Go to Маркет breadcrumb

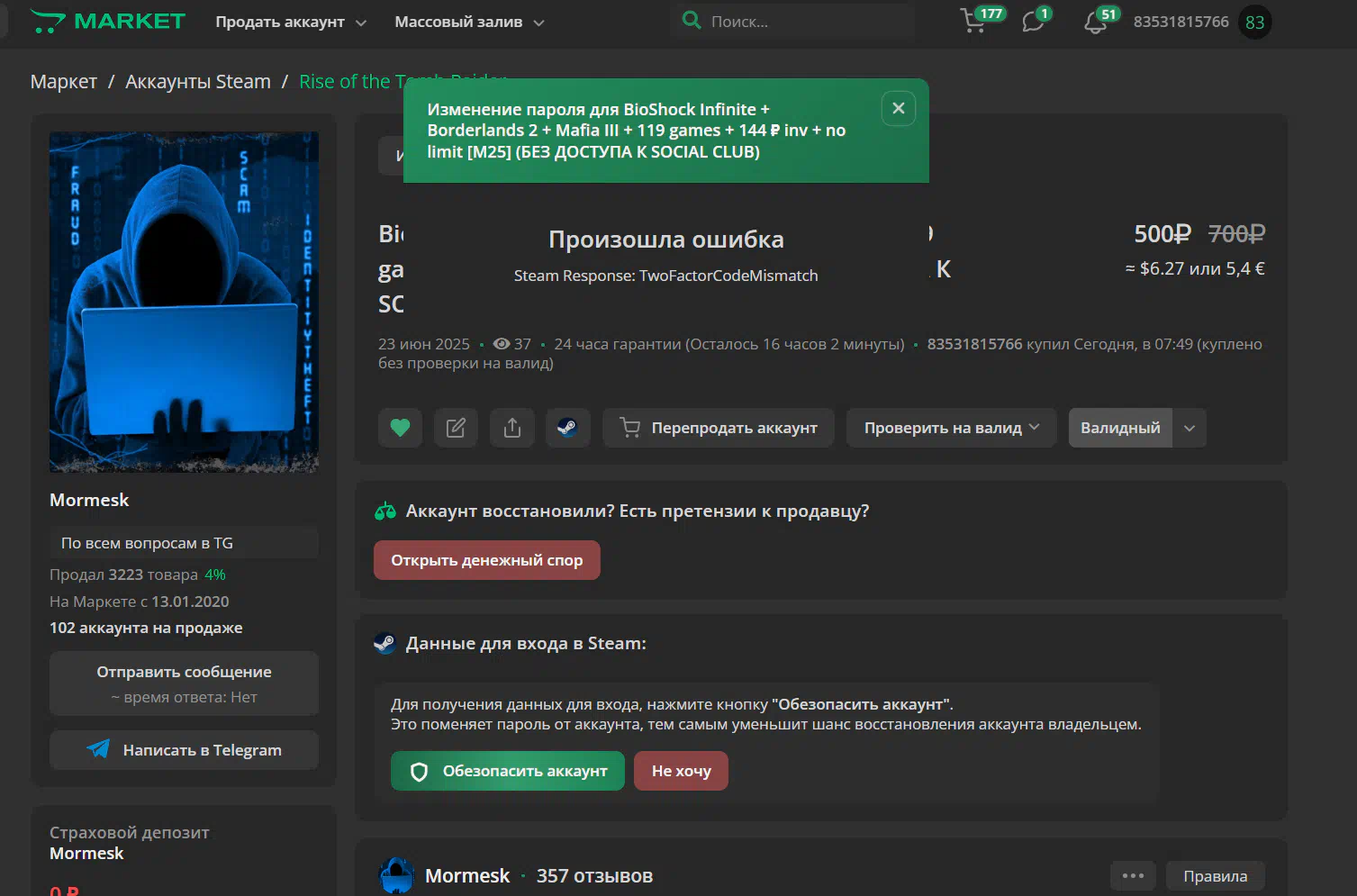(x=64, y=81)
